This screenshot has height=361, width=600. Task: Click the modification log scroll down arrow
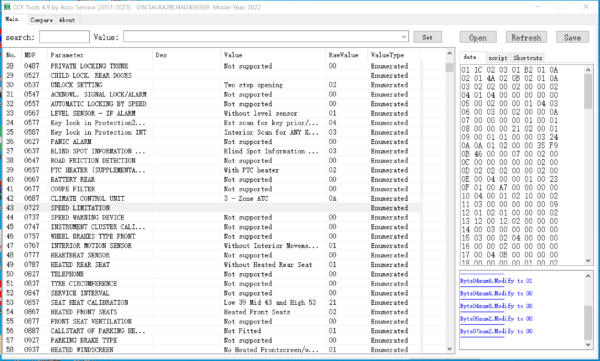588,345
